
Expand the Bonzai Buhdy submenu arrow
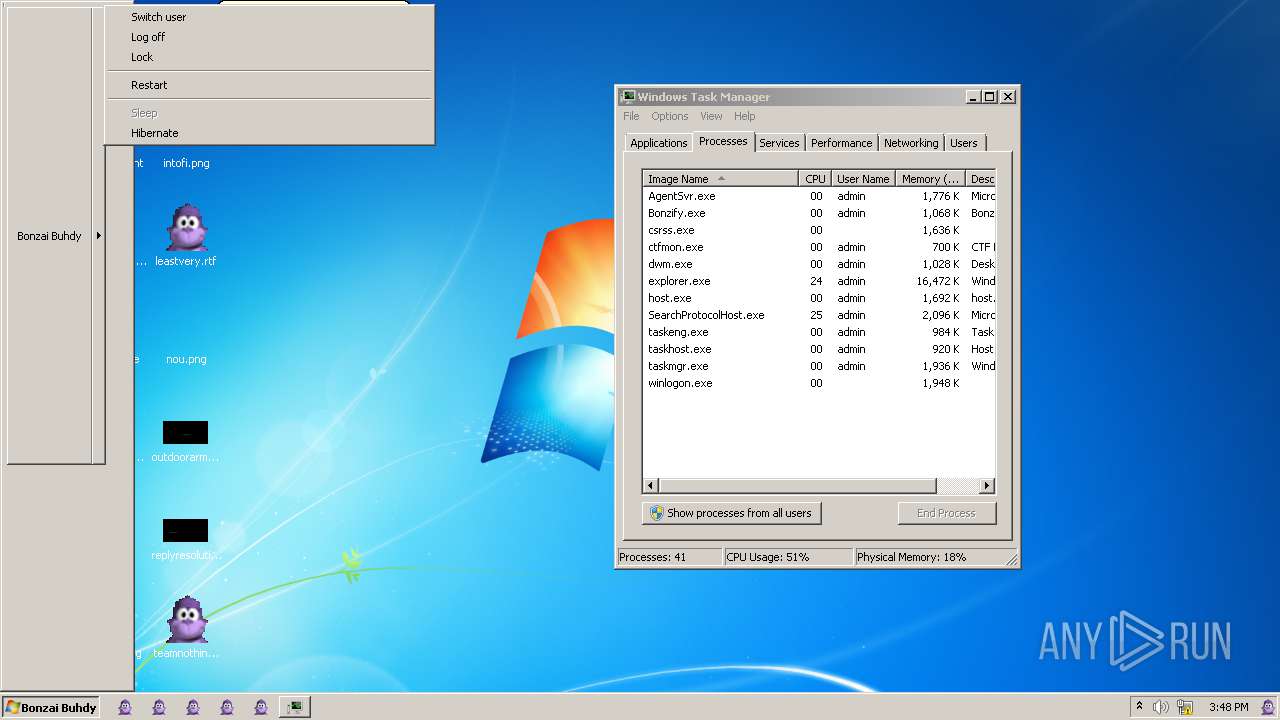pos(98,236)
